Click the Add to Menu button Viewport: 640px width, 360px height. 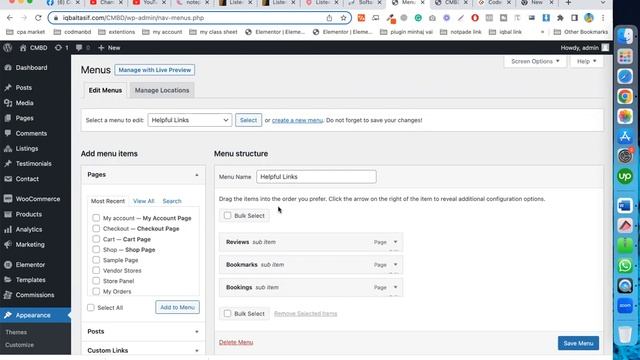tap(177, 307)
